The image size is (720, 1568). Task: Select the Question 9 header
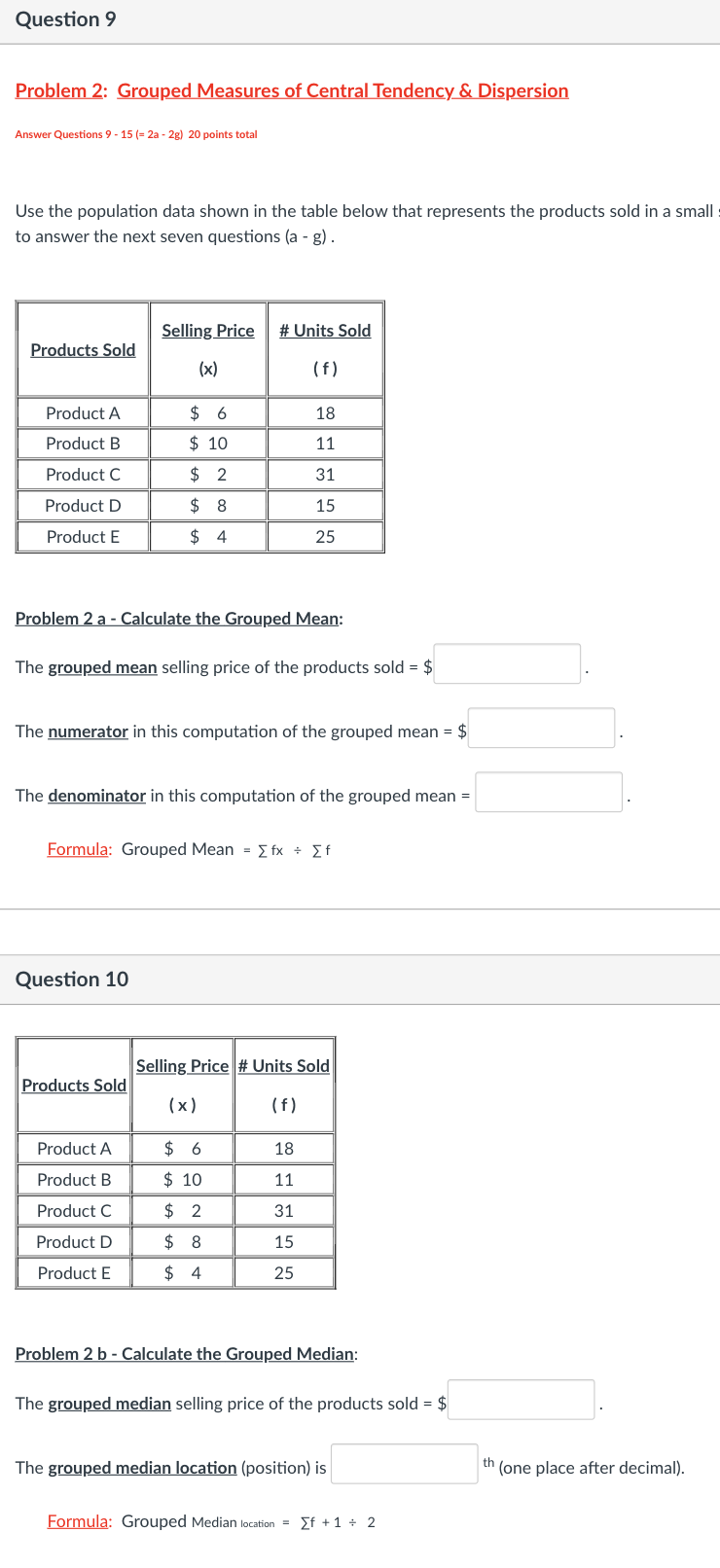[x=66, y=18]
